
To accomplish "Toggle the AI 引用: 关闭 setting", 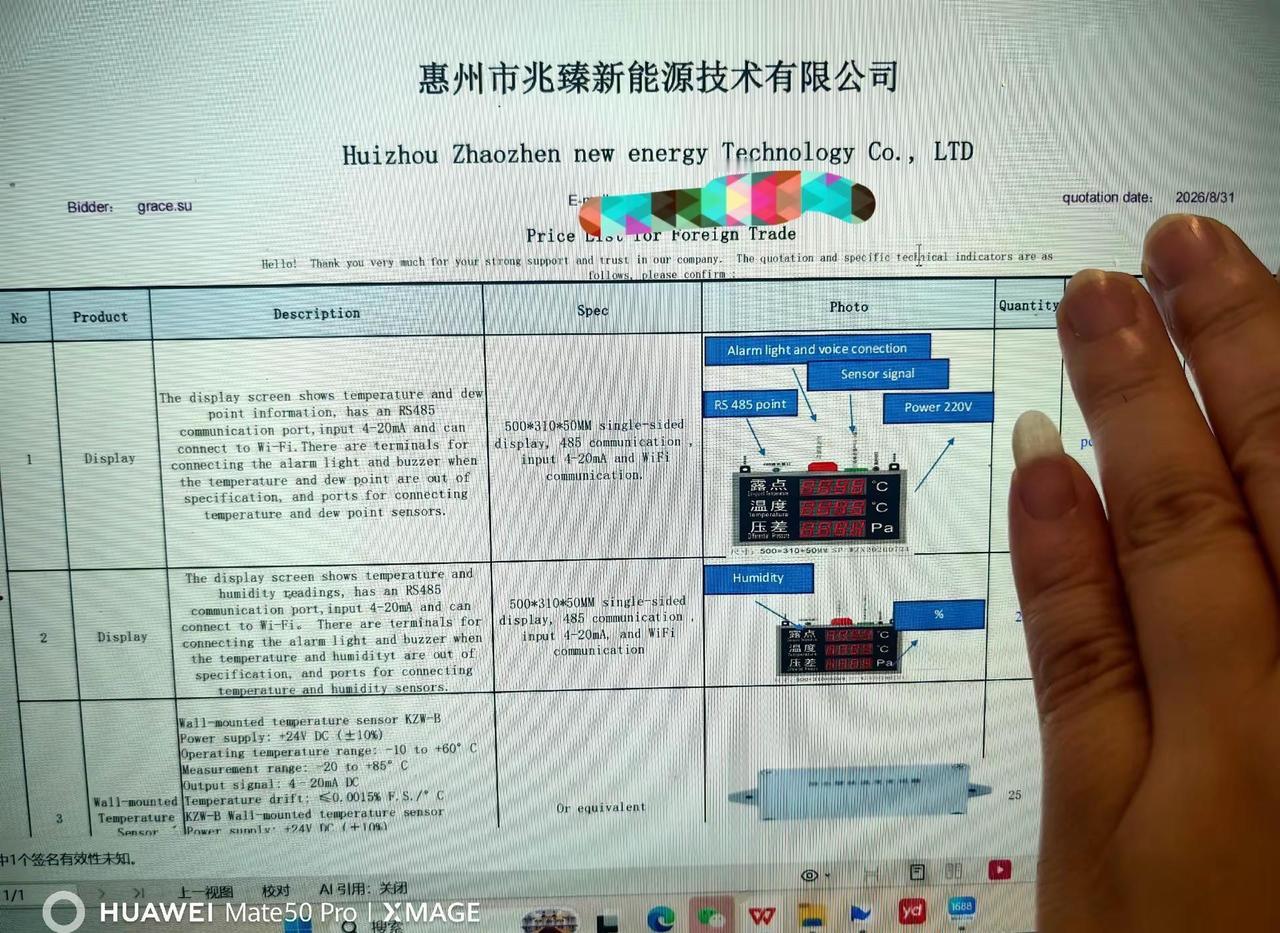I will tap(363, 888).
